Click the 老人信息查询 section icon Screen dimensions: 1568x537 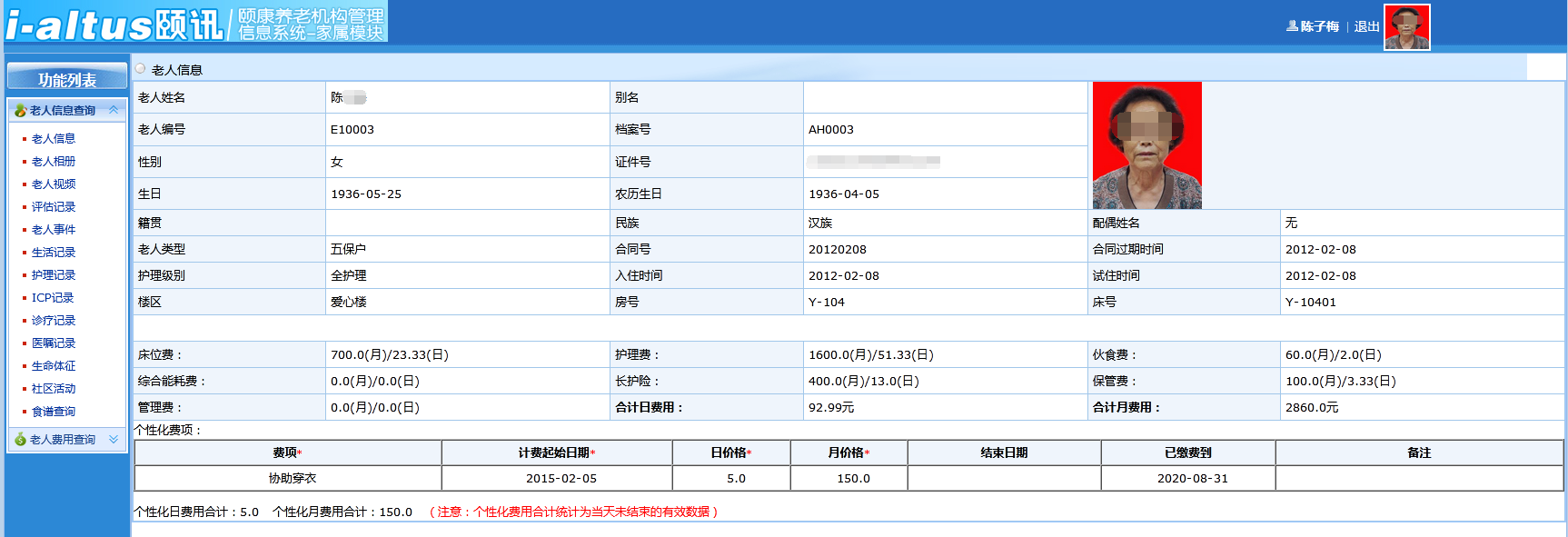20,111
